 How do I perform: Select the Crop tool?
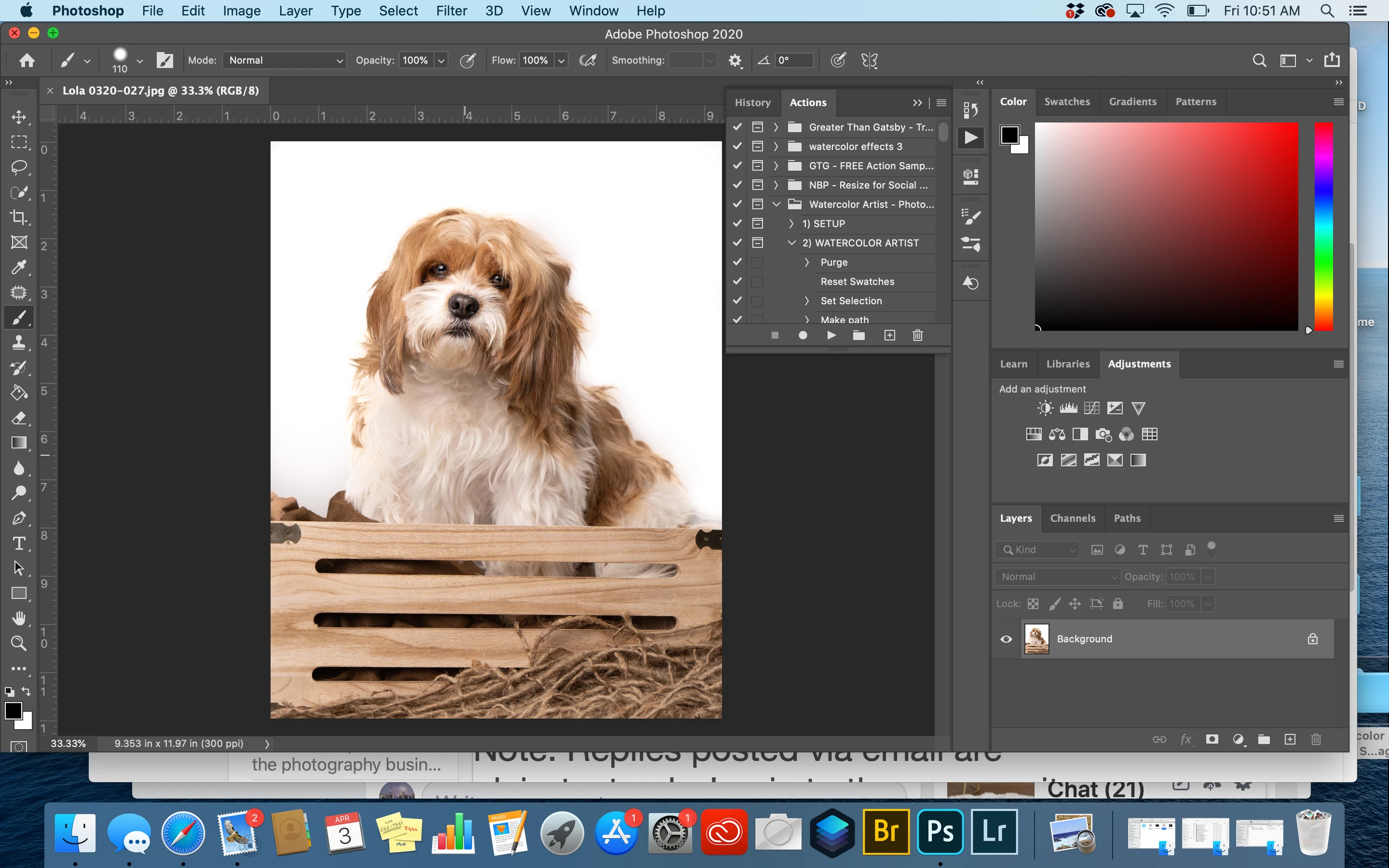point(19,217)
